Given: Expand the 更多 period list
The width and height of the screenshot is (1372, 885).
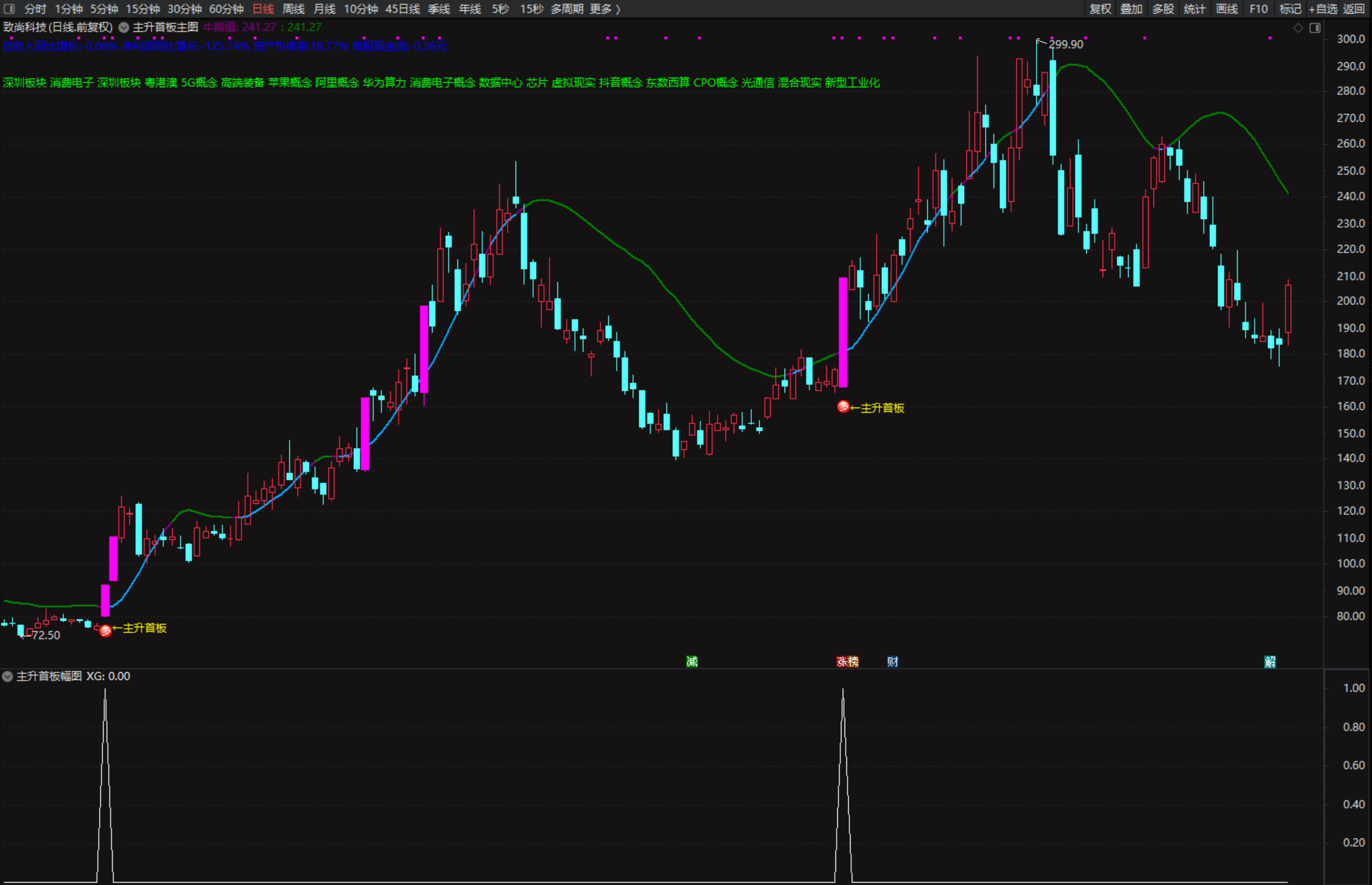Looking at the screenshot, I should tap(605, 9).
